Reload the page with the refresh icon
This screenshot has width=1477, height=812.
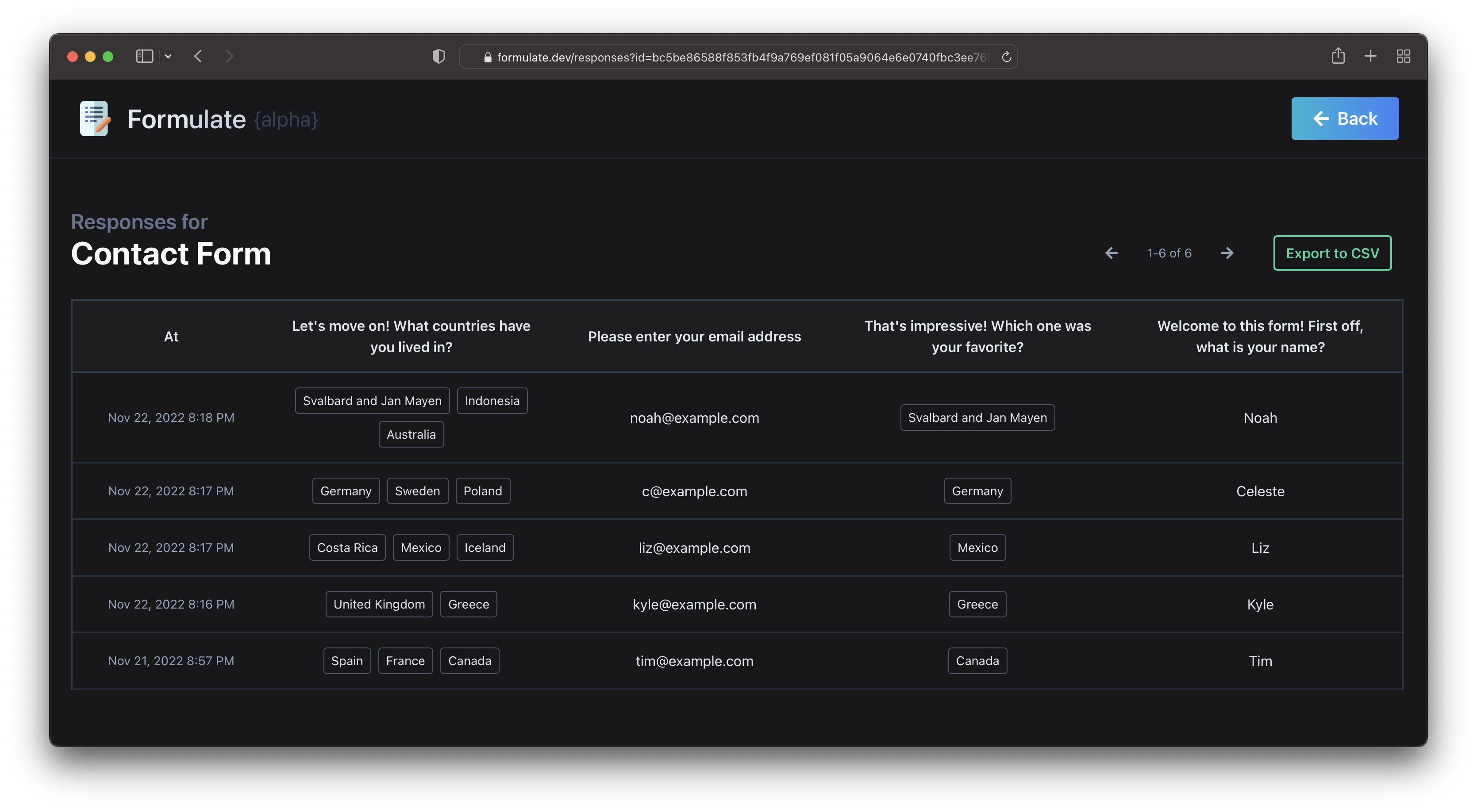click(x=1006, y=57)
